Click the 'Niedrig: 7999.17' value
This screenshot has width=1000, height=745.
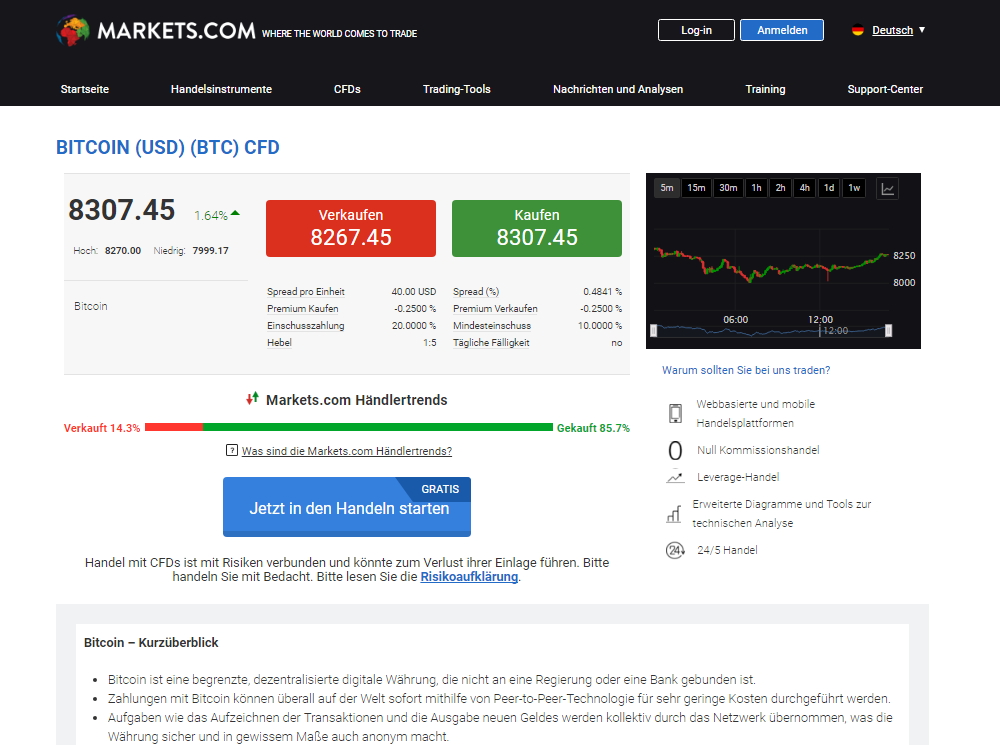coord(191,251)
